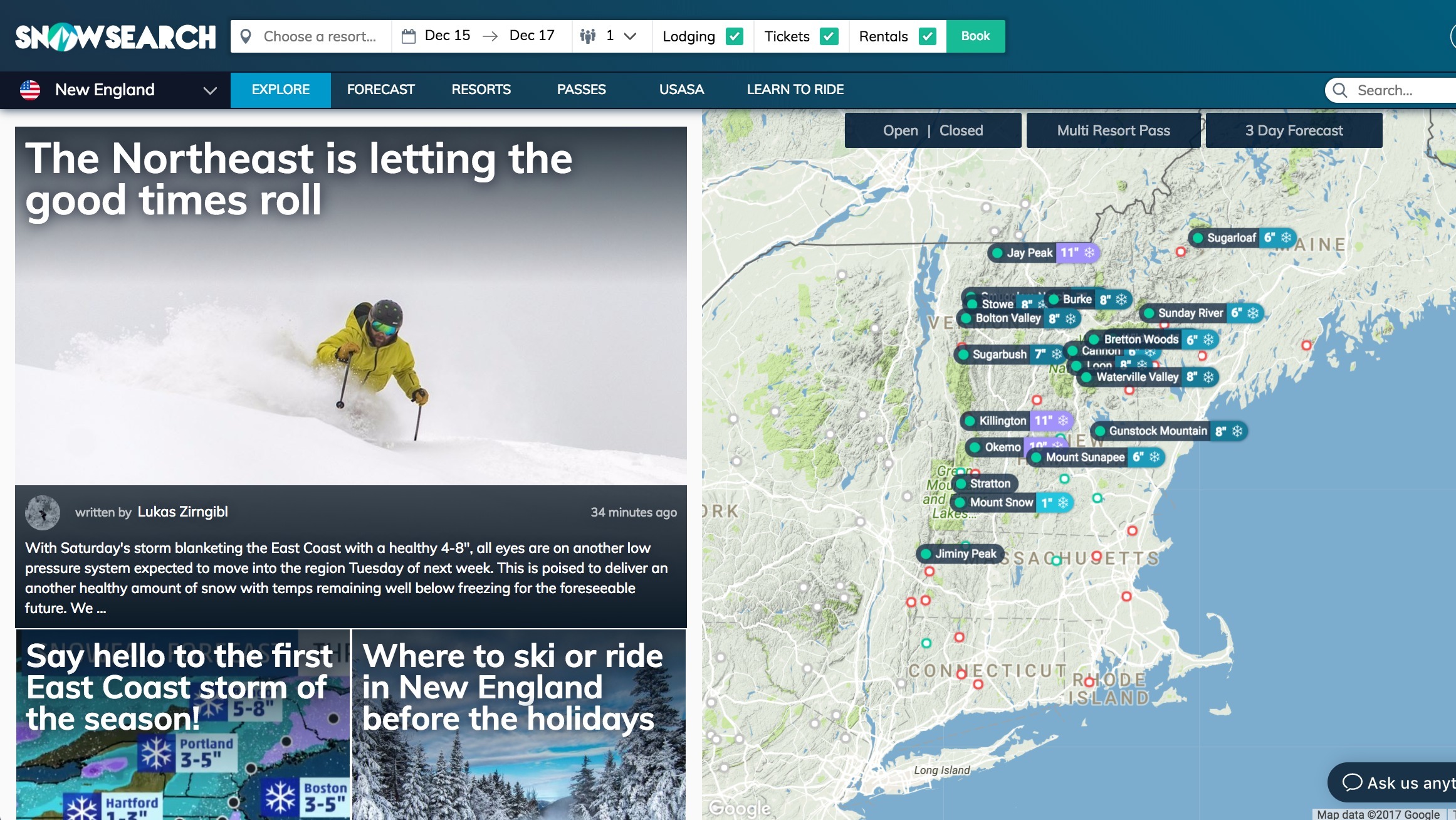Click the Jay Peak map marker

(1029, 253)
